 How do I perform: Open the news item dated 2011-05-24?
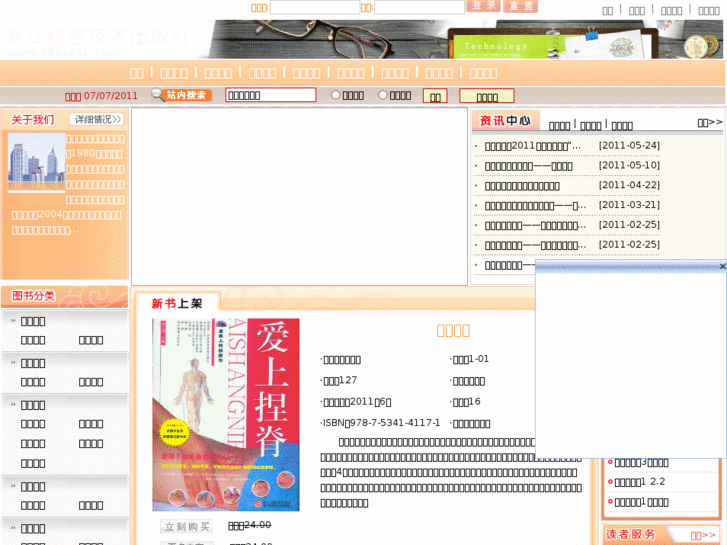click(533, 146)
